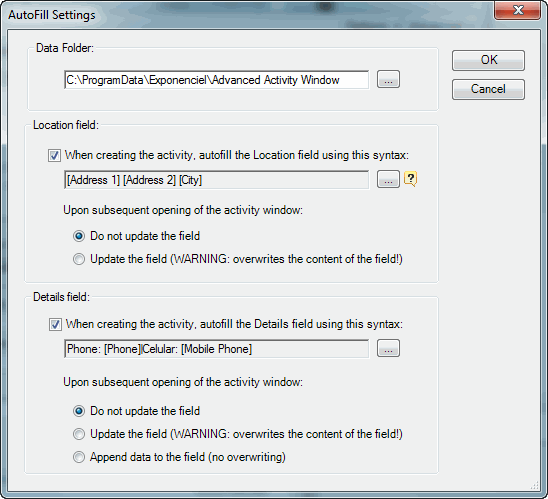Open the Details field syntax builder button
The width and height of the screenshot is (548, 499).
point(388,348)
